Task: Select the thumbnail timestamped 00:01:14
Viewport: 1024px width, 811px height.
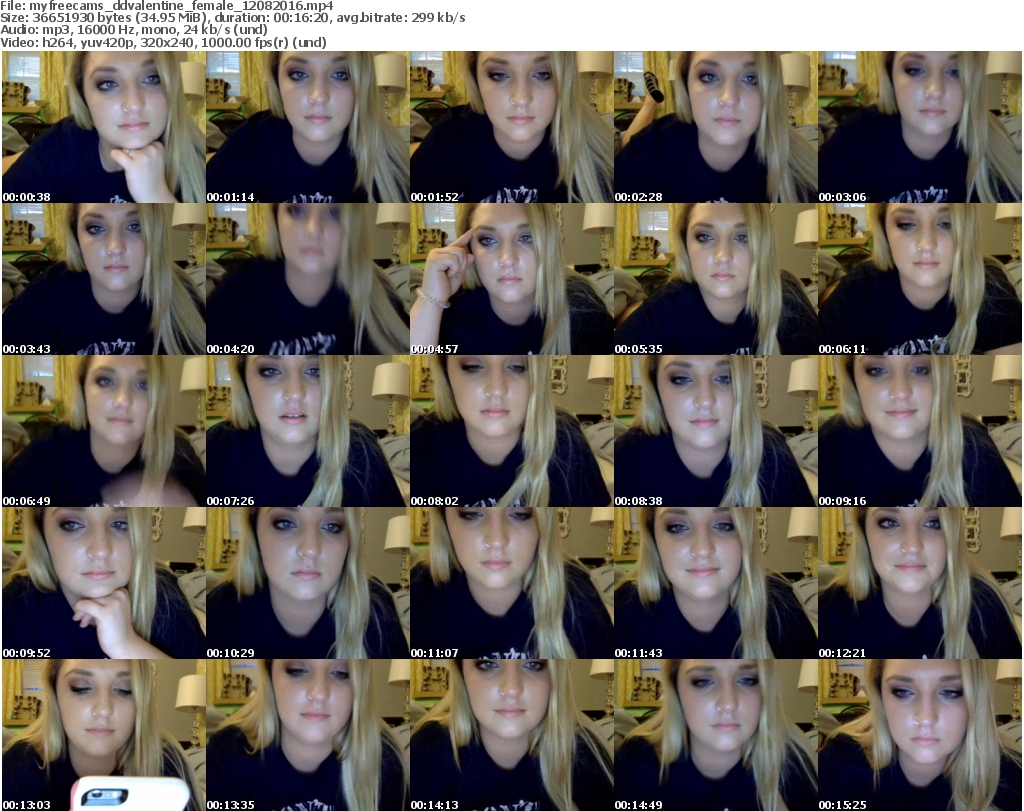Action: pyautogui.click(x=308, y=127)
